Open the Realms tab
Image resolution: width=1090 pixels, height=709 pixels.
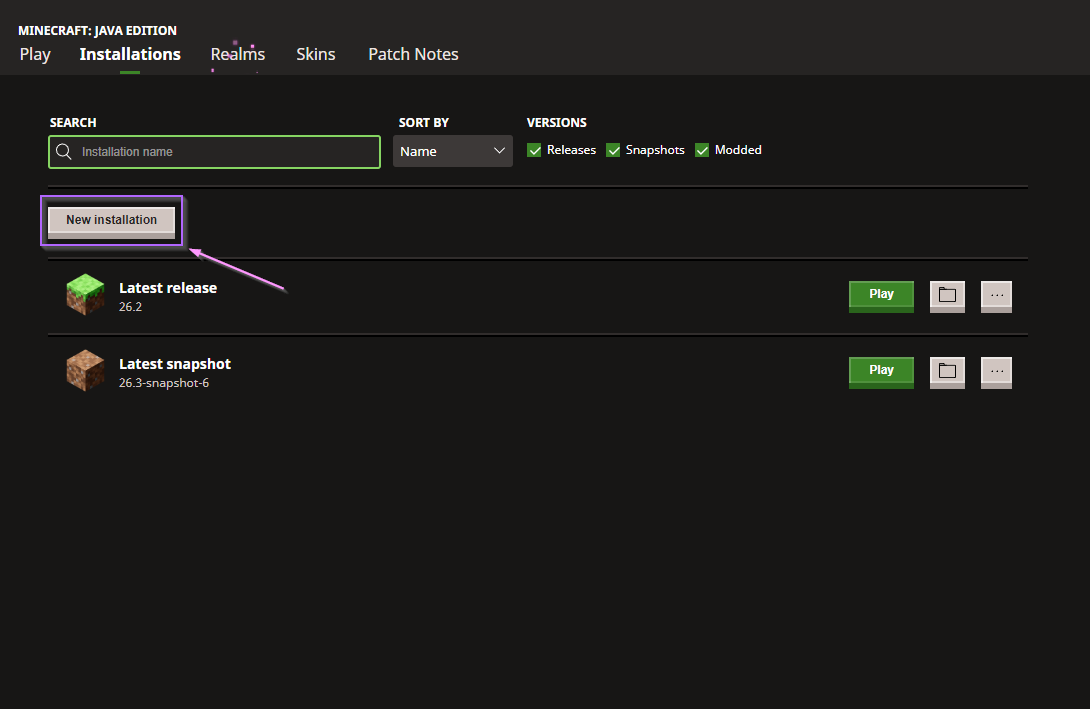tap(238, 54)
